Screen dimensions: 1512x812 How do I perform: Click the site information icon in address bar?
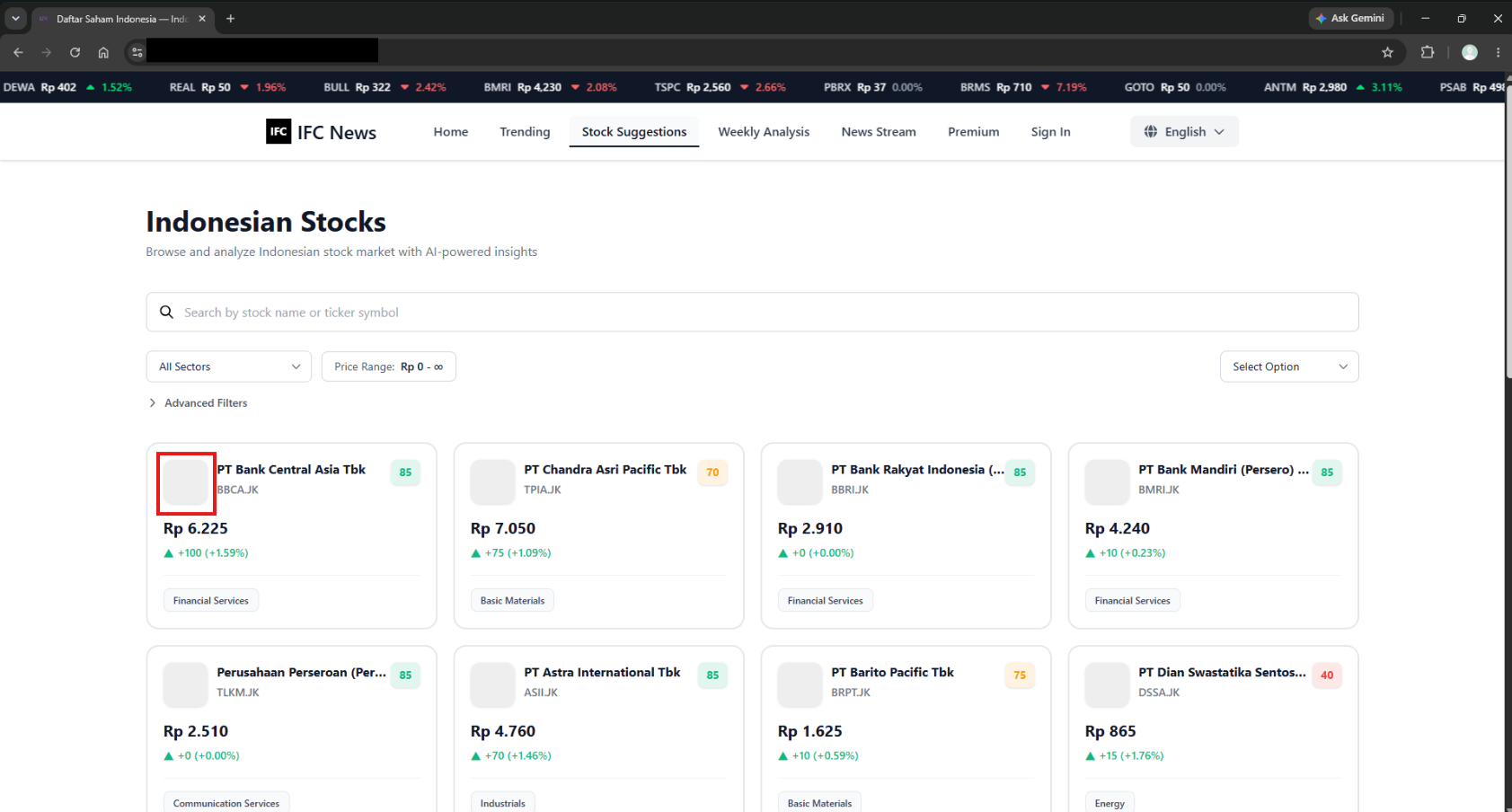pos(137,52)
